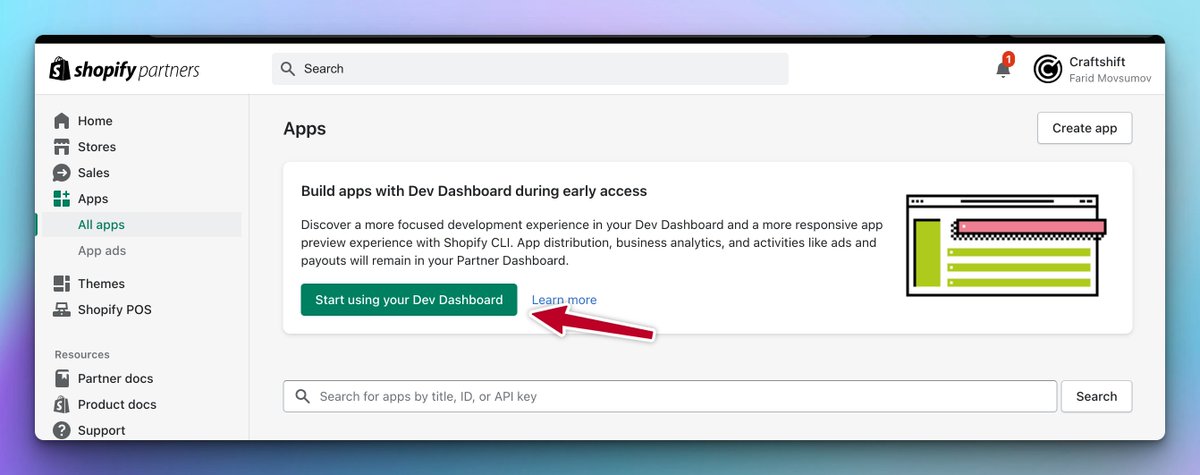Click the magnifier icon in apps search
The image size is (1200, 475).
click(303, 397)
